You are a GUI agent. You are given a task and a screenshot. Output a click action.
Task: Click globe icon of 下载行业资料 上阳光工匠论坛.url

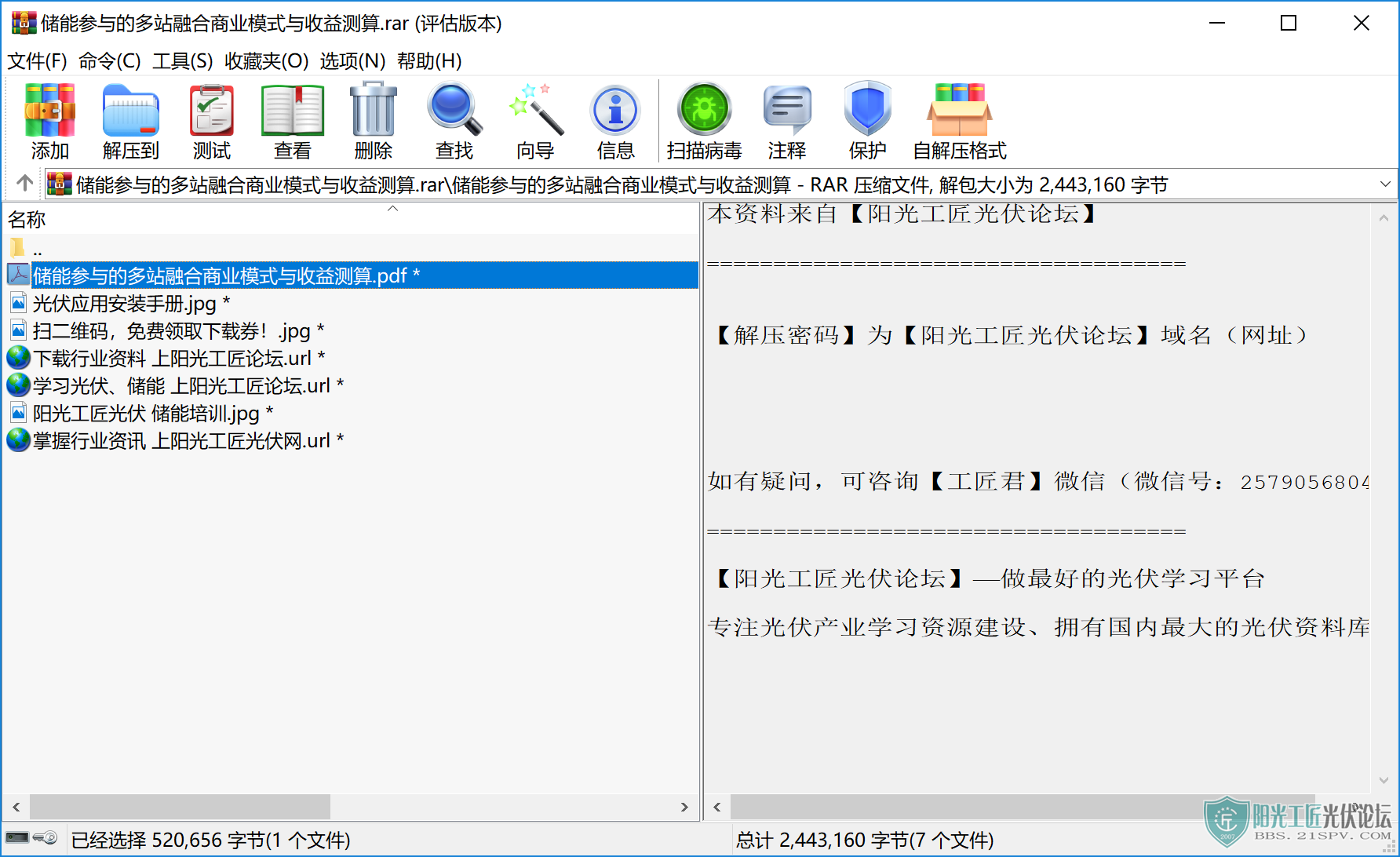(19, 358)
